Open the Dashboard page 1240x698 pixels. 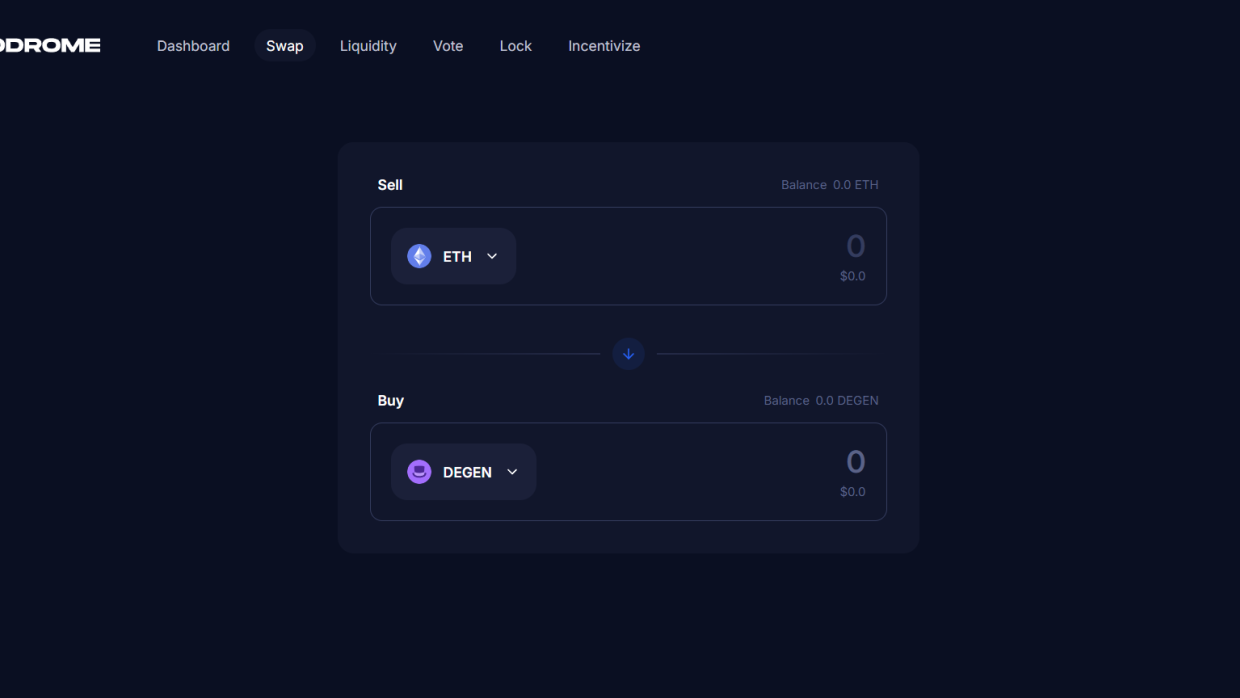point(193,46)
